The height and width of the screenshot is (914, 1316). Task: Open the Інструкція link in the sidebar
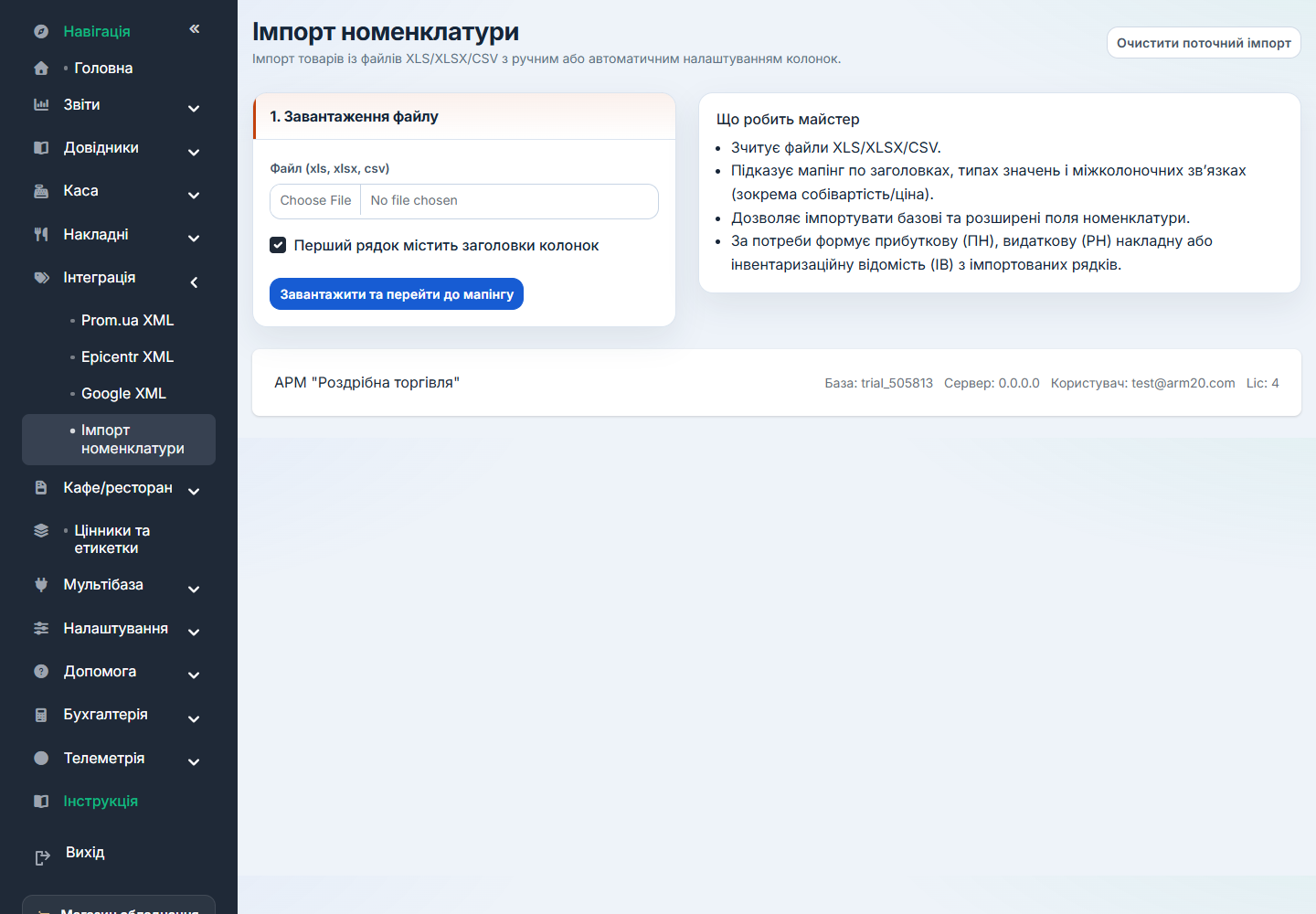pyautogui.click(x=101, y=801)
